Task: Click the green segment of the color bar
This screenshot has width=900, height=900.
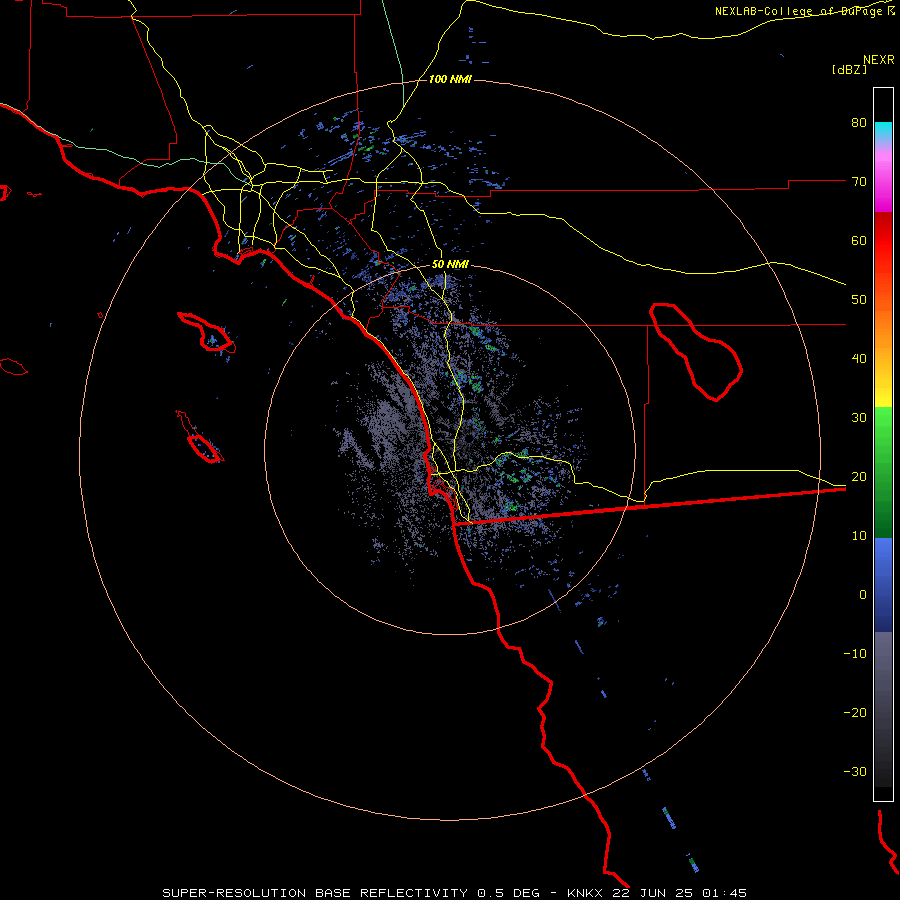Action: [883, 472]
